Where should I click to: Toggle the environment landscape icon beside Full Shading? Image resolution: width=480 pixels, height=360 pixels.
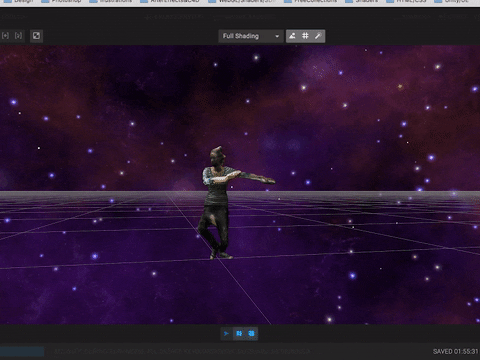coord(292,36)
